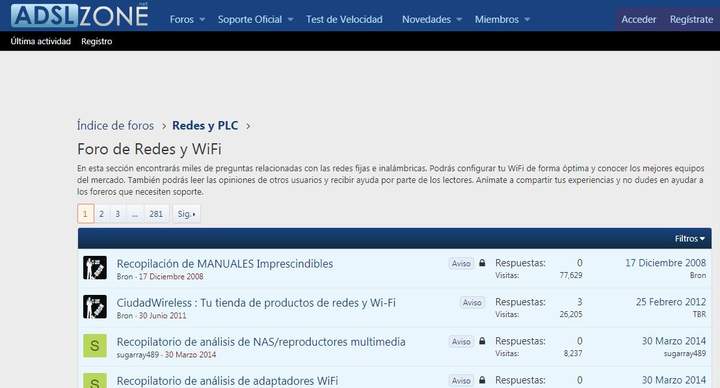Click Sig. next page button
Viewport: 720px width, 388px height.
click(x=186, y=214)
